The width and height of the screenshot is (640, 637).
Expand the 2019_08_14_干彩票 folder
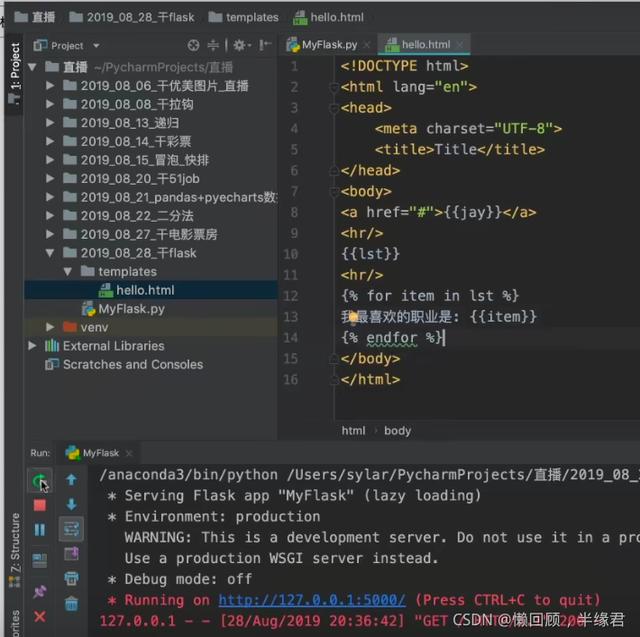pos(50,141)
